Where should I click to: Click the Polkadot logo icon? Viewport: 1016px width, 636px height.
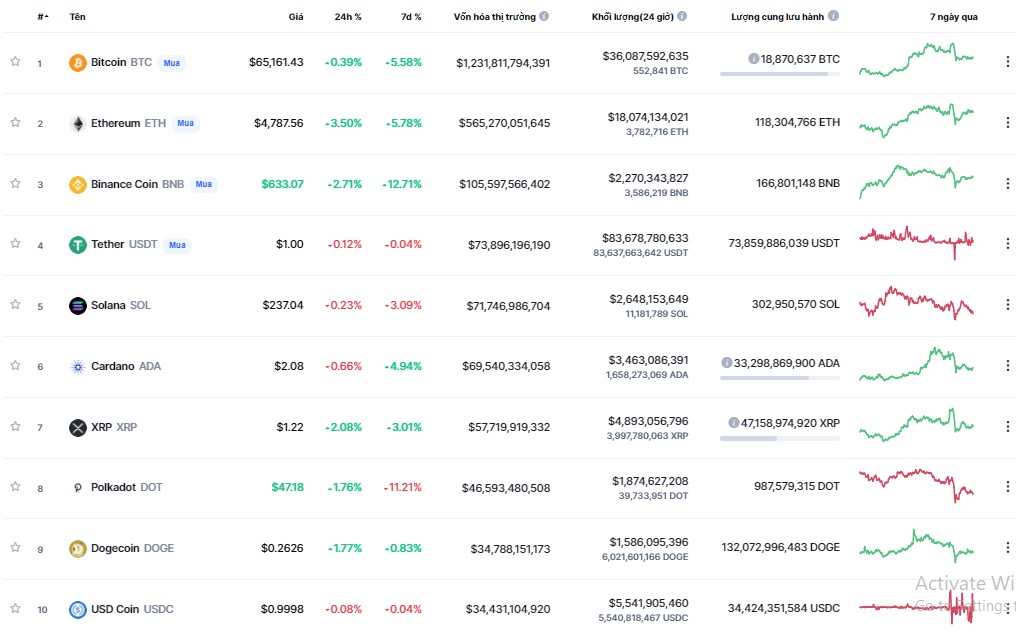78,488
